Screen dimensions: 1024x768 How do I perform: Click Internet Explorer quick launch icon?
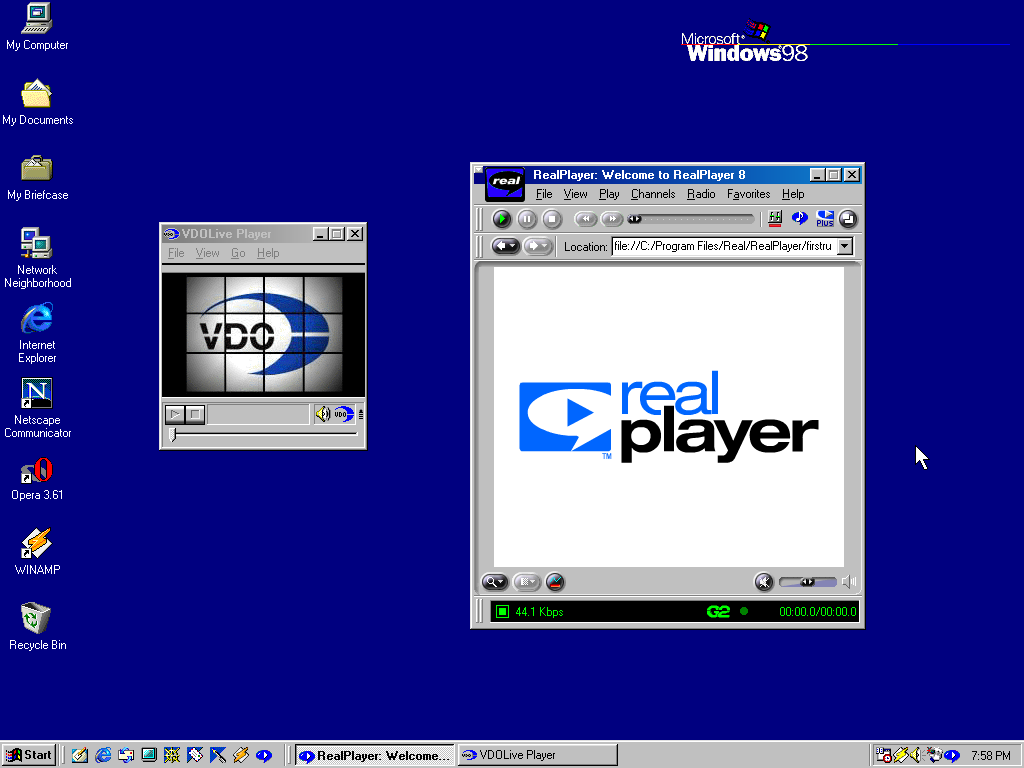[103, 756]
